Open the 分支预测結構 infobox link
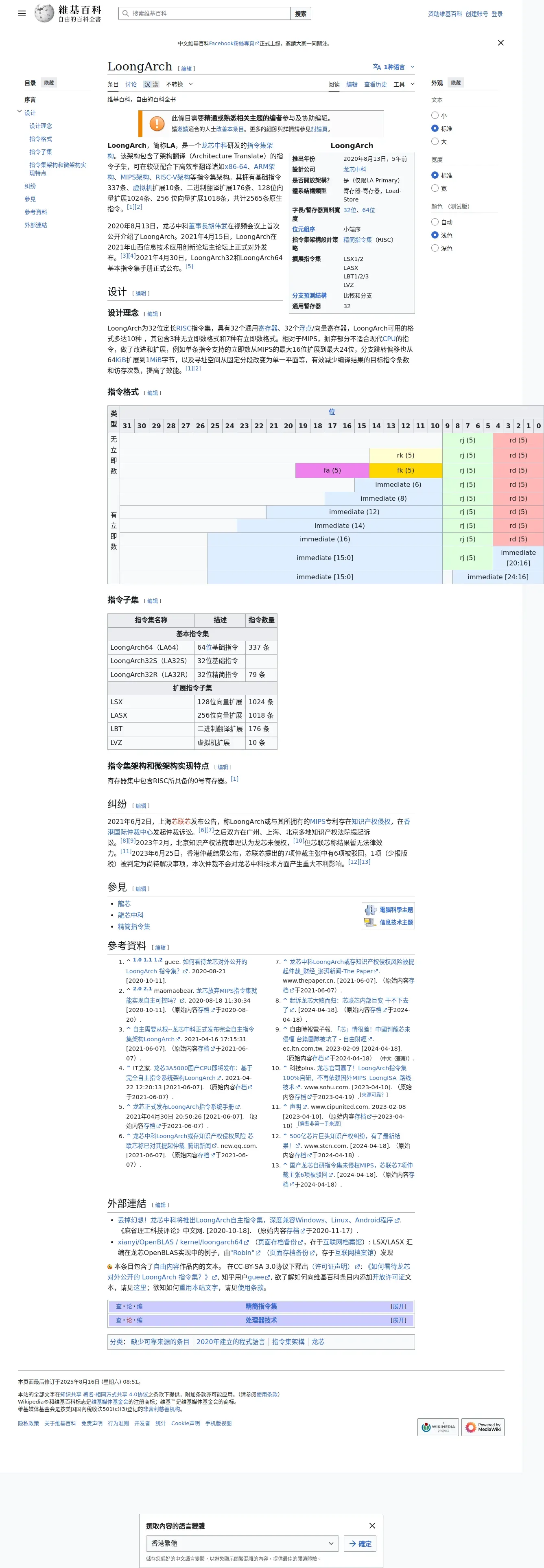544x1568 pixels. [x=309, y=295]
